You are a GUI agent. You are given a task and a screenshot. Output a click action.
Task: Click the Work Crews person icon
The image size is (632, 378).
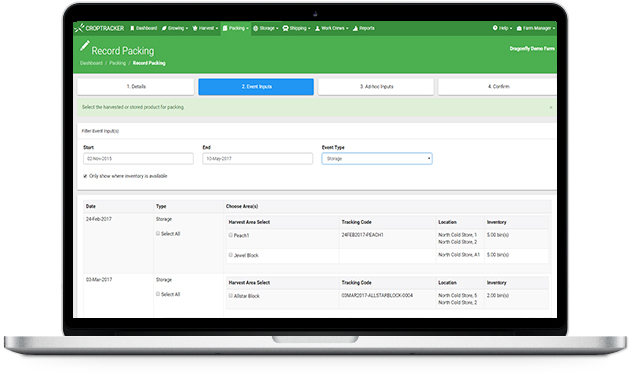pyautogui.click(x=317, y=28)
